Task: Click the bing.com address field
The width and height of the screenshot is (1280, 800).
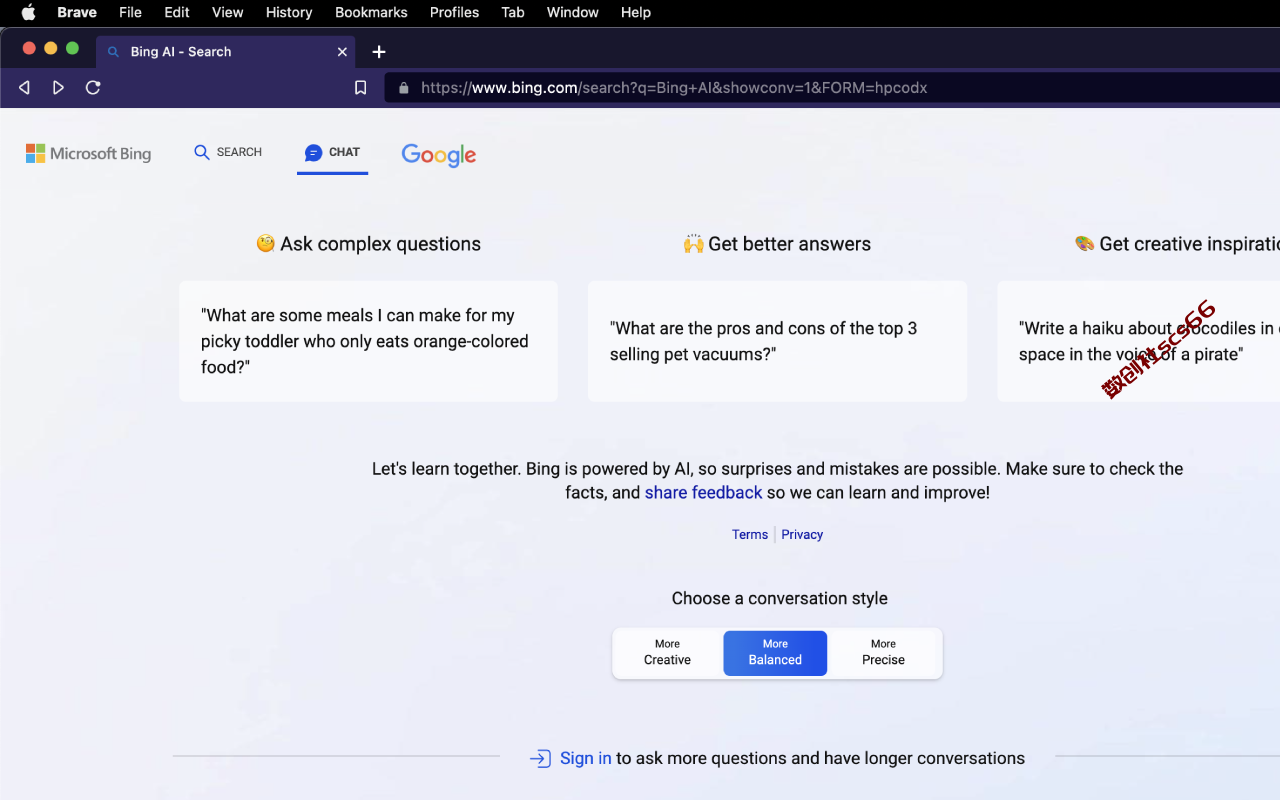Action: pyautogui.click(x=832, y=88)
